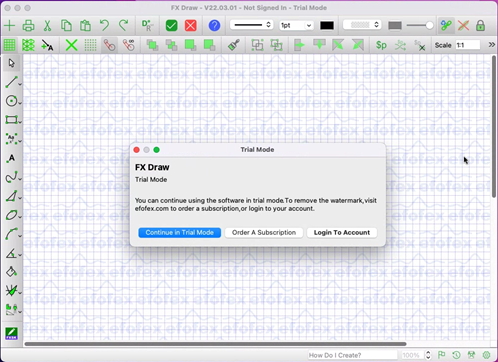Open the circle tool options arrow
The width and height of the screenshot is (498, 362).
pos(20,103)
